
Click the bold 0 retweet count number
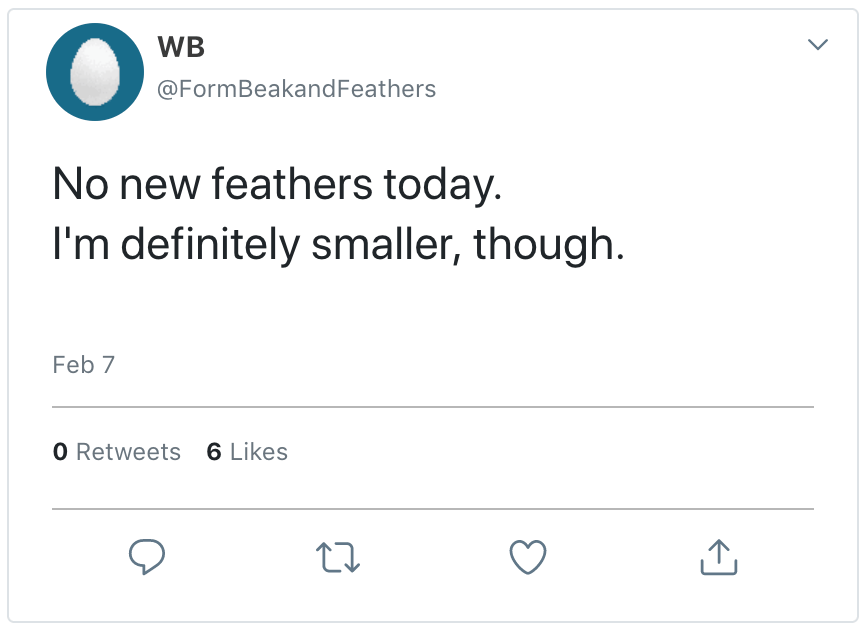pyautogui.click(x=60, y=452)
